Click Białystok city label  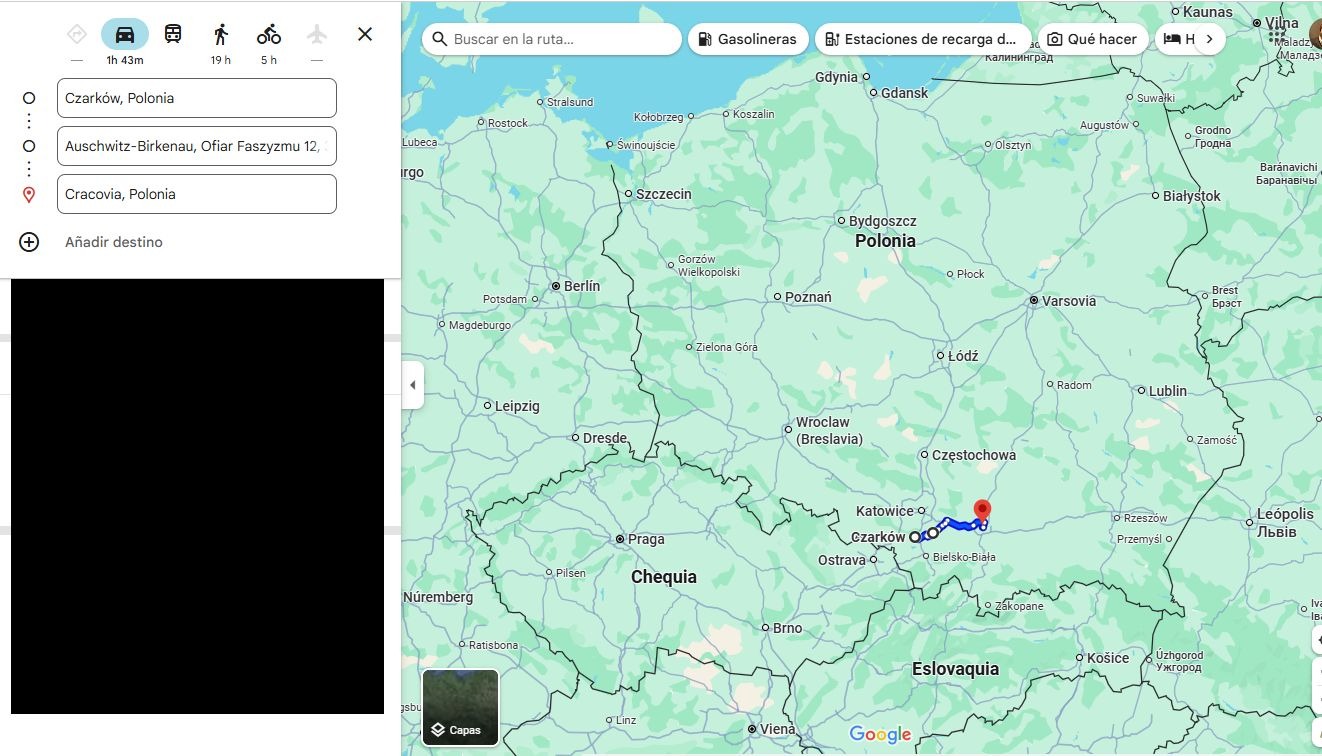pos(1192,196)
